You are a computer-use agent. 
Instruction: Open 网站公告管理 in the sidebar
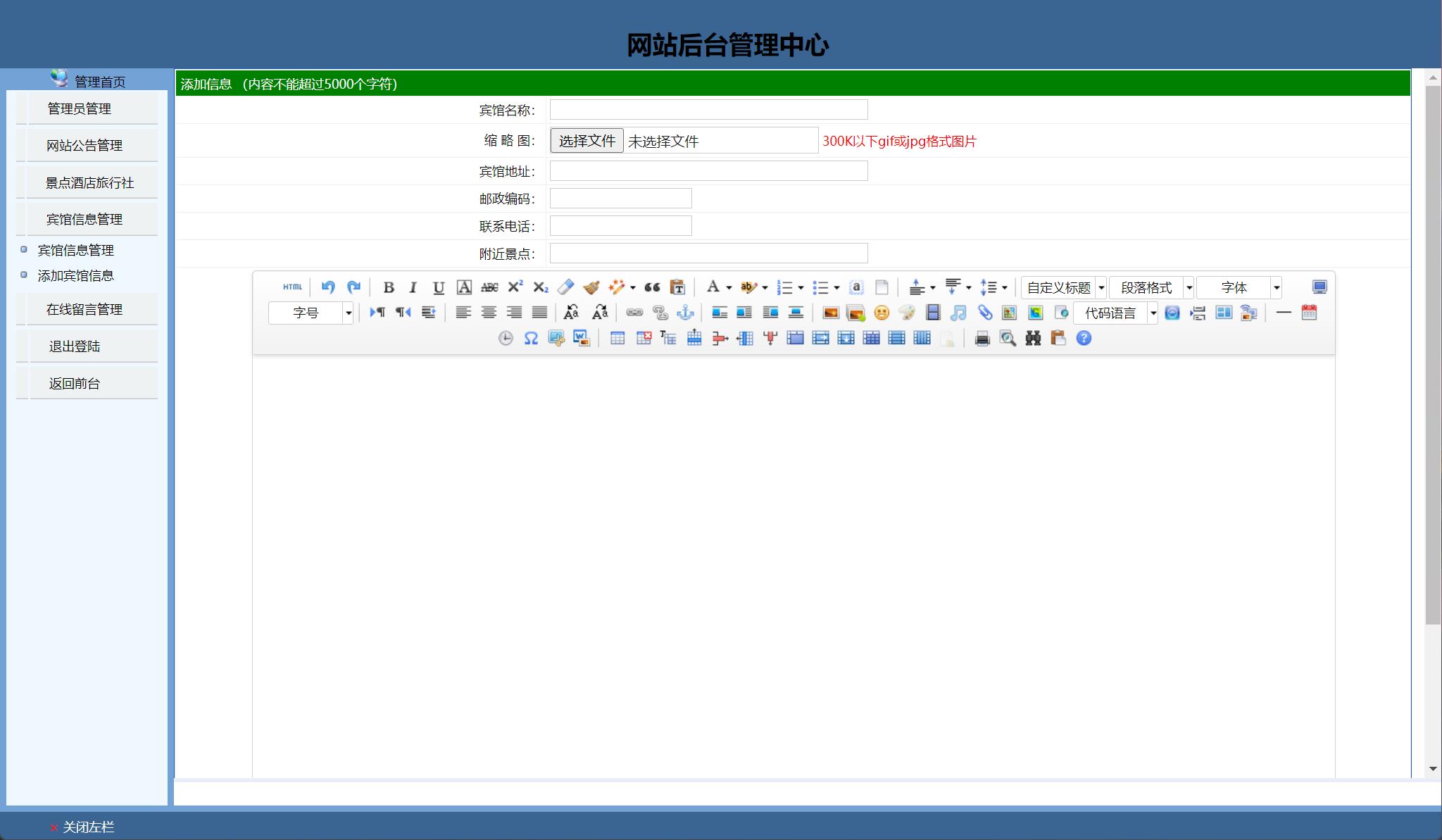84,146
